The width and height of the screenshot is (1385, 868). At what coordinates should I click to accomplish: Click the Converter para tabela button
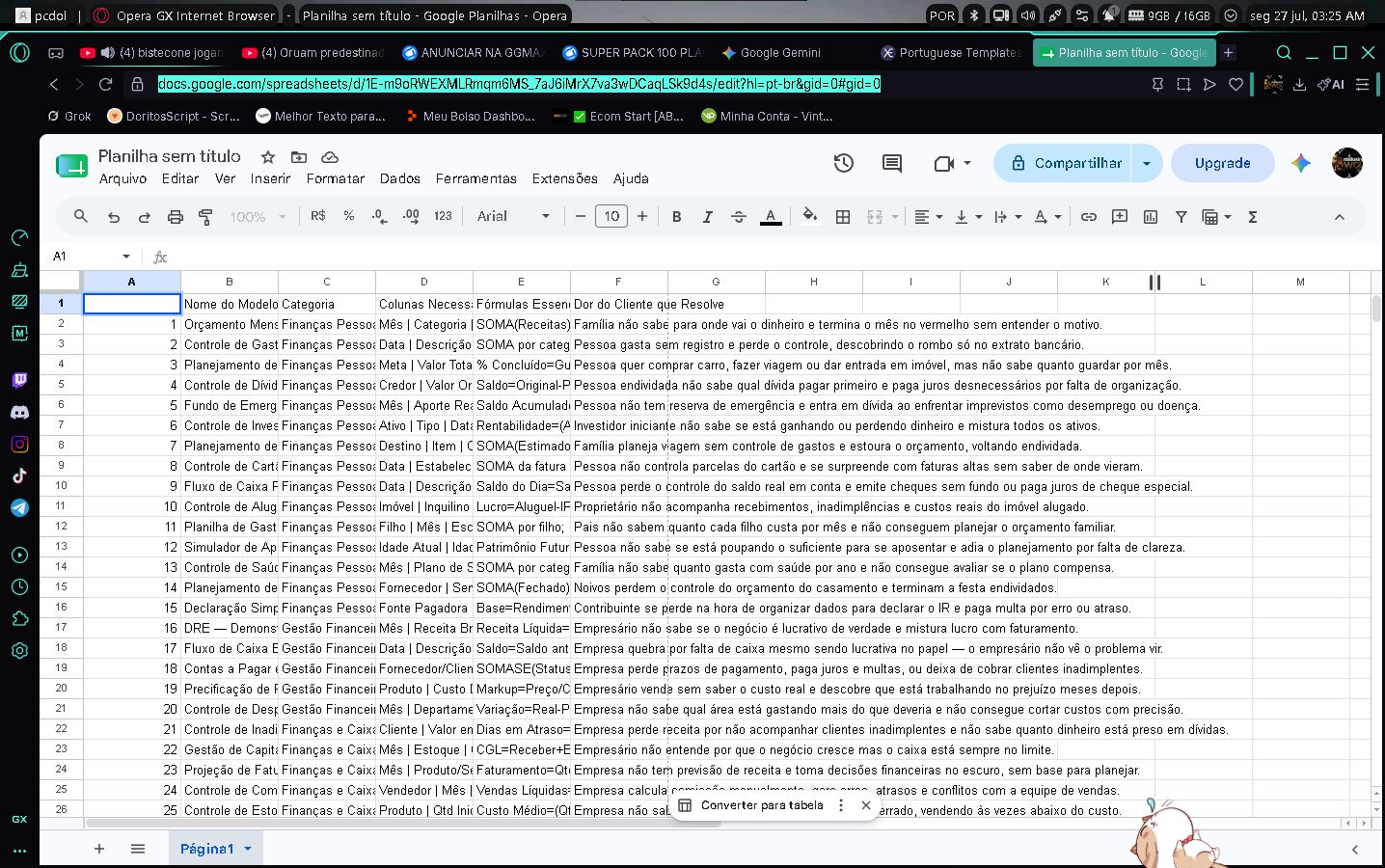[x=751, y=805]
